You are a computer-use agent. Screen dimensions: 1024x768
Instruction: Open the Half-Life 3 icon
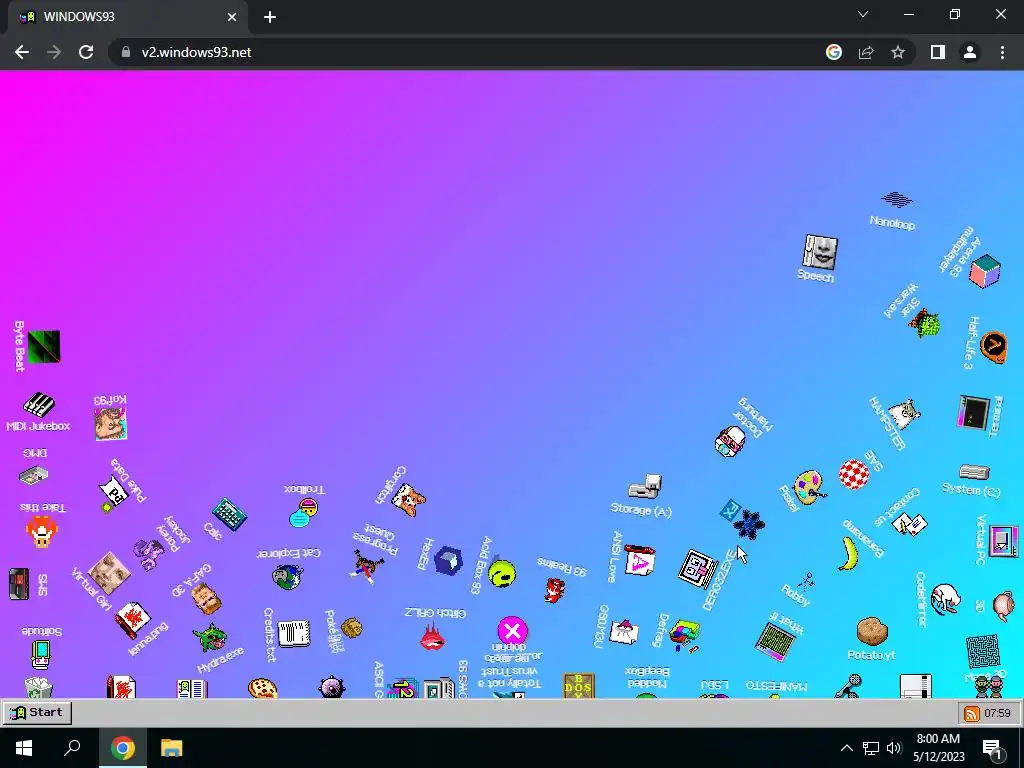pyautogui.click(x=993, y=347)
